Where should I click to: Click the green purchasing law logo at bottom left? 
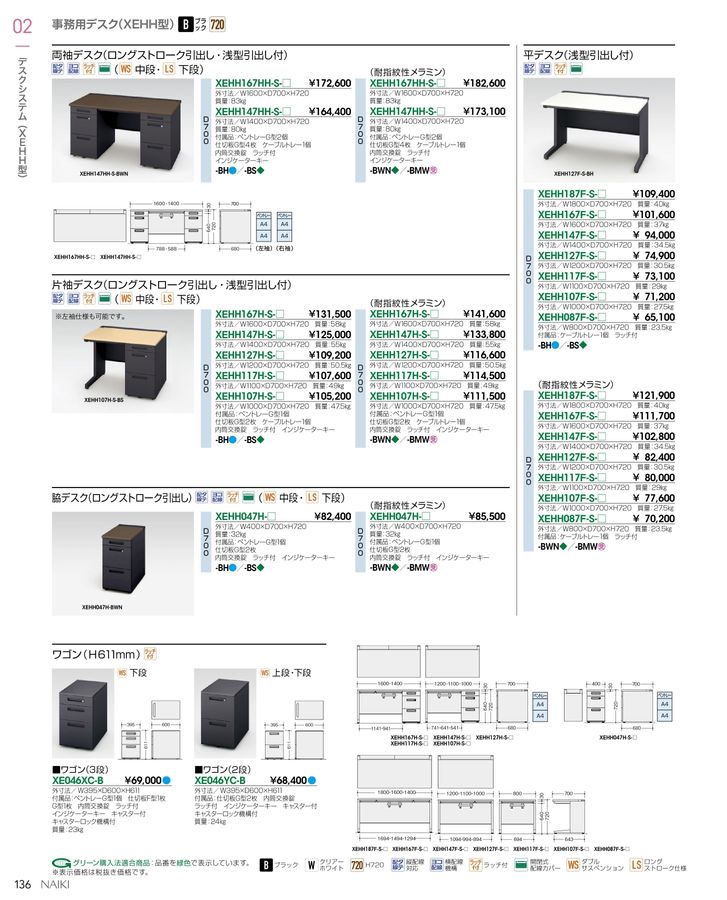coord(62,863)
